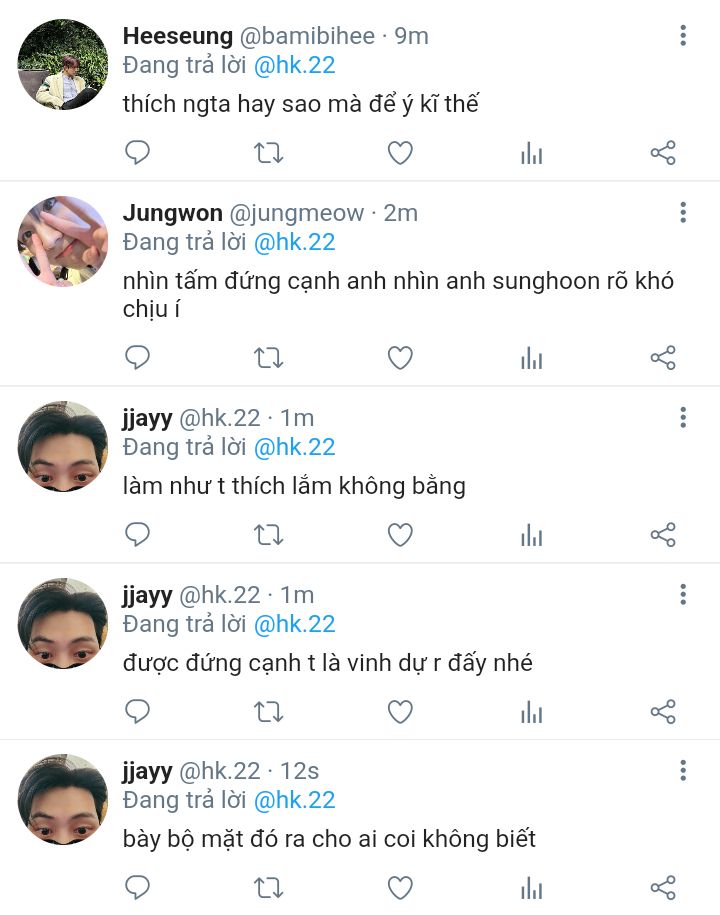
Task: Reply to Heeseung's tweet
Action: point(137,153)
